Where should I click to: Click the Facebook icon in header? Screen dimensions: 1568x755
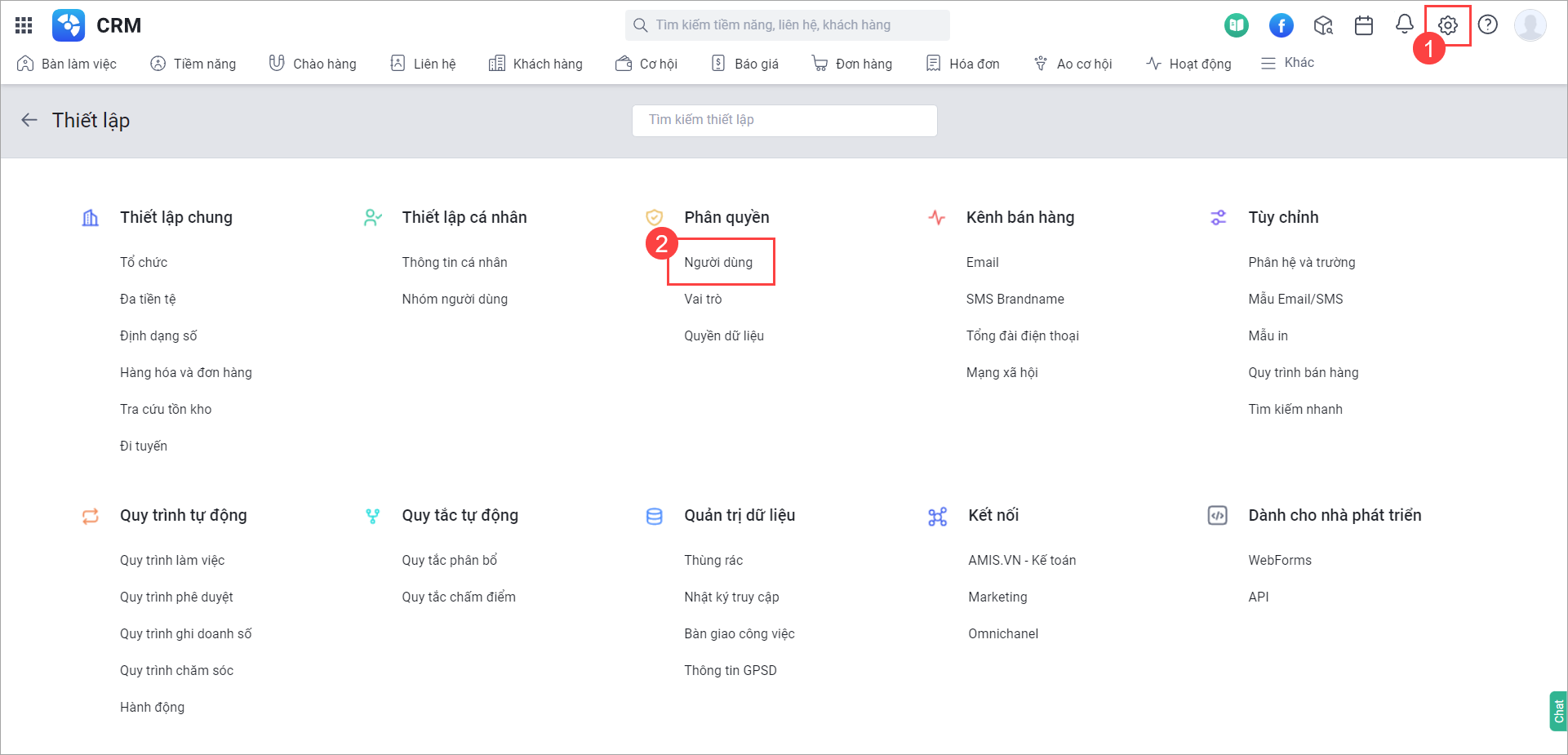(x=1281, y=25)
